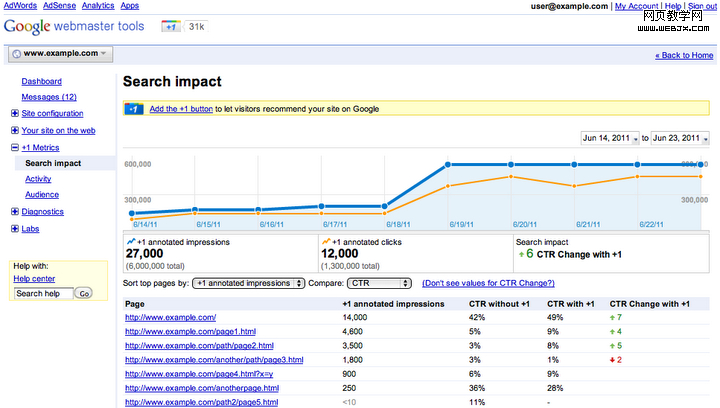
Task: Expand Your site on the web
Action: (15, 130)
